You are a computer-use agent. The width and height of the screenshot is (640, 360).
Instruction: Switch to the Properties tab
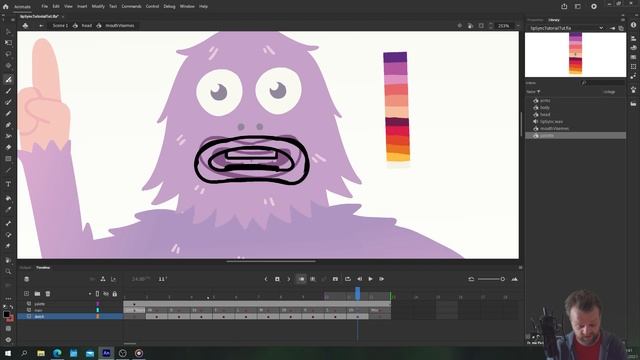(535, 20)
